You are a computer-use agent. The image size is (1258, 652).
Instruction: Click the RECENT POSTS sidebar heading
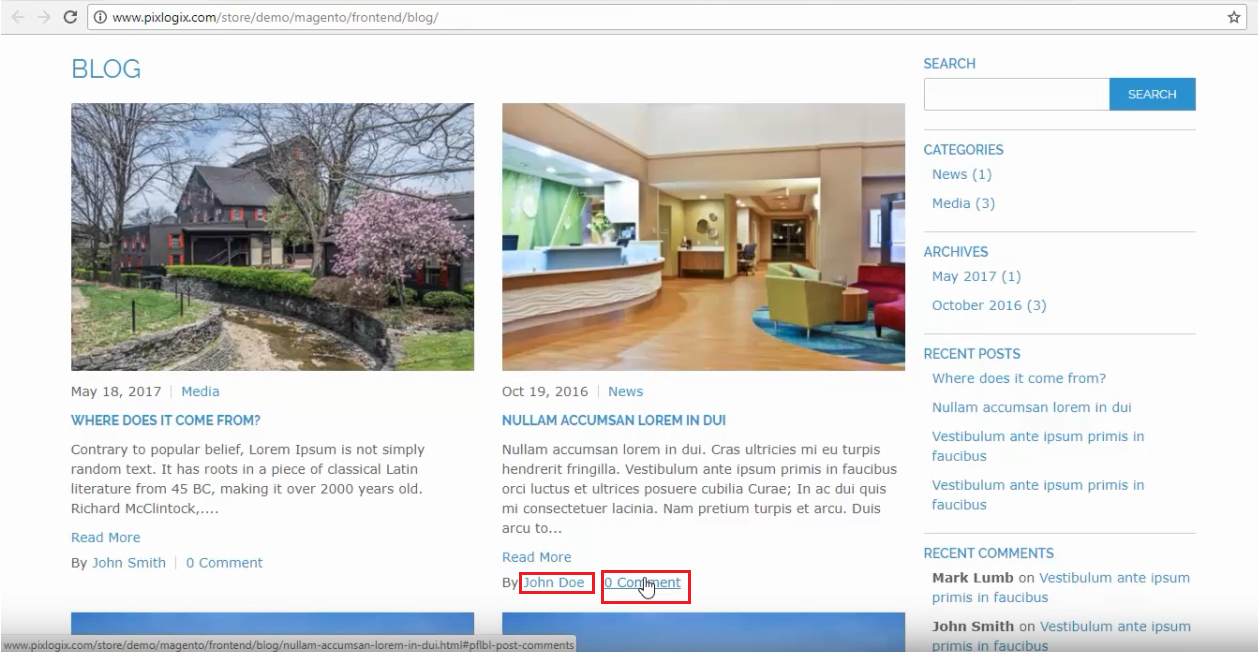point(972,353)
